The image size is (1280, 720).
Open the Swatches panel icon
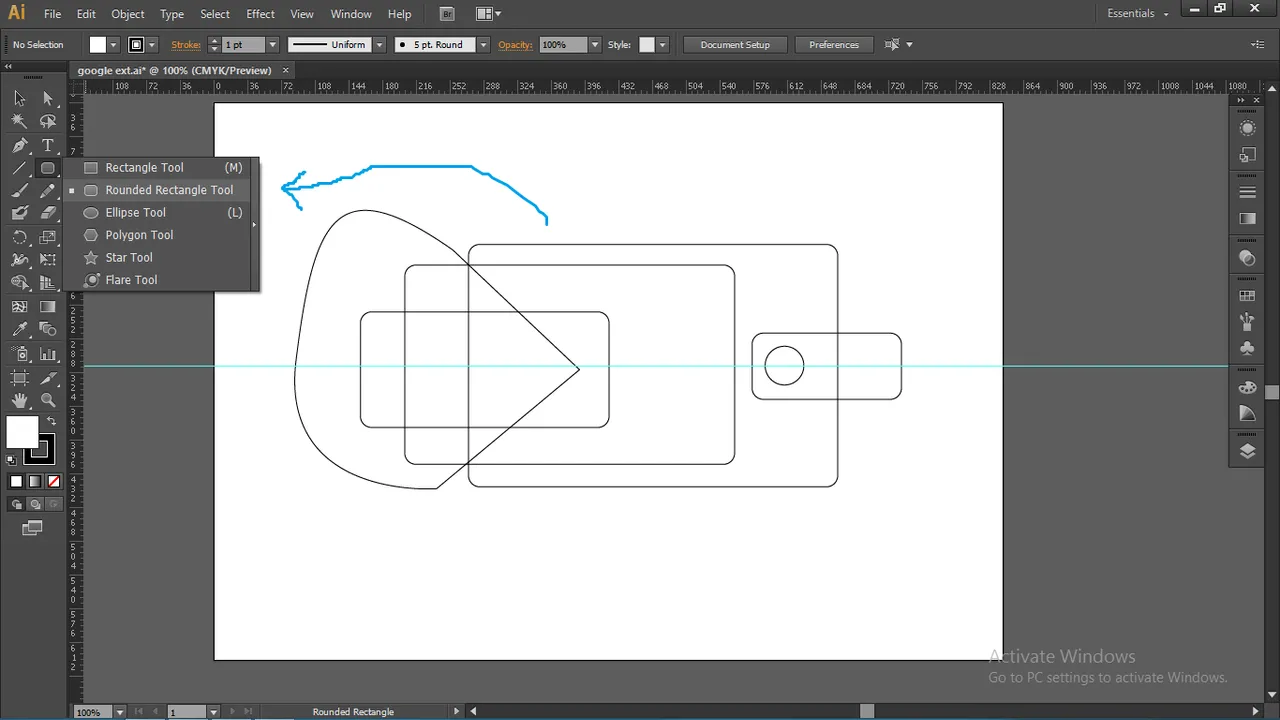coord(1247,296)
